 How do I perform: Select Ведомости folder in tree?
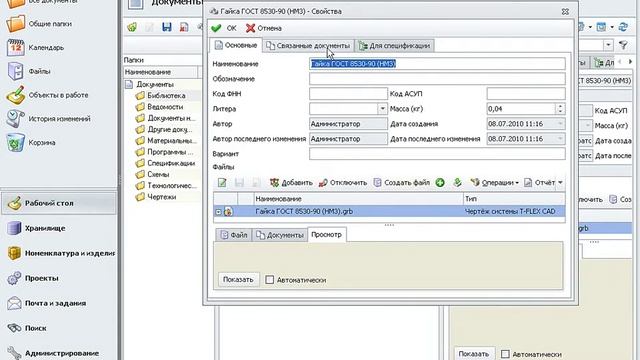(x=160, y=107)
